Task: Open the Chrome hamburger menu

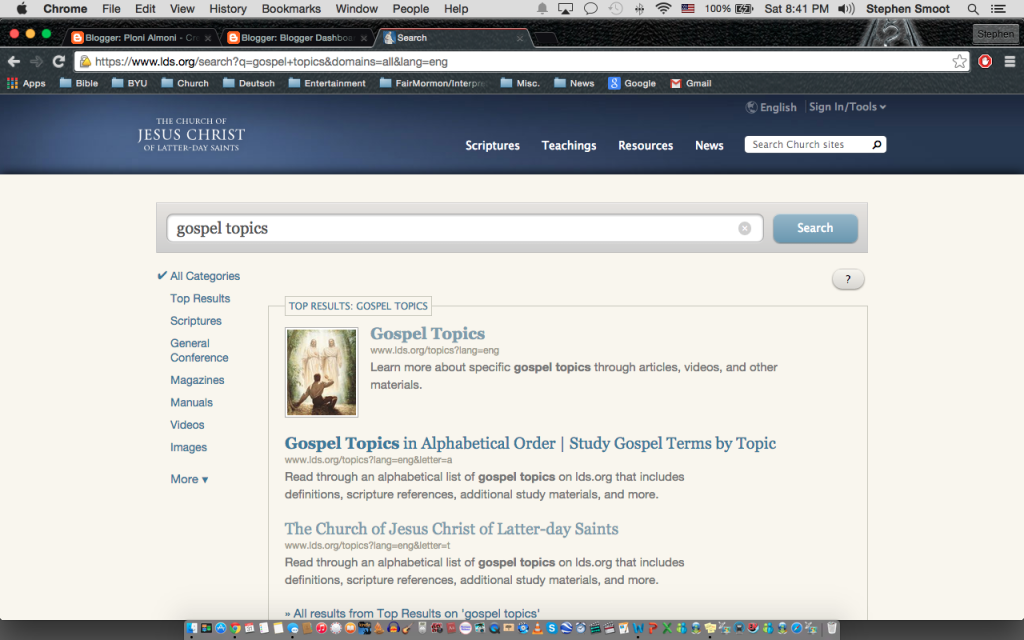Action: pos(1010,61)
